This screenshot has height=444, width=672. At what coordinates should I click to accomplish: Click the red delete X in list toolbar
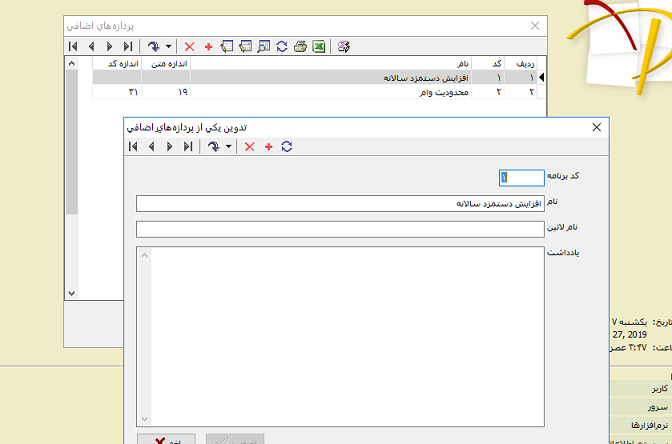189,47
